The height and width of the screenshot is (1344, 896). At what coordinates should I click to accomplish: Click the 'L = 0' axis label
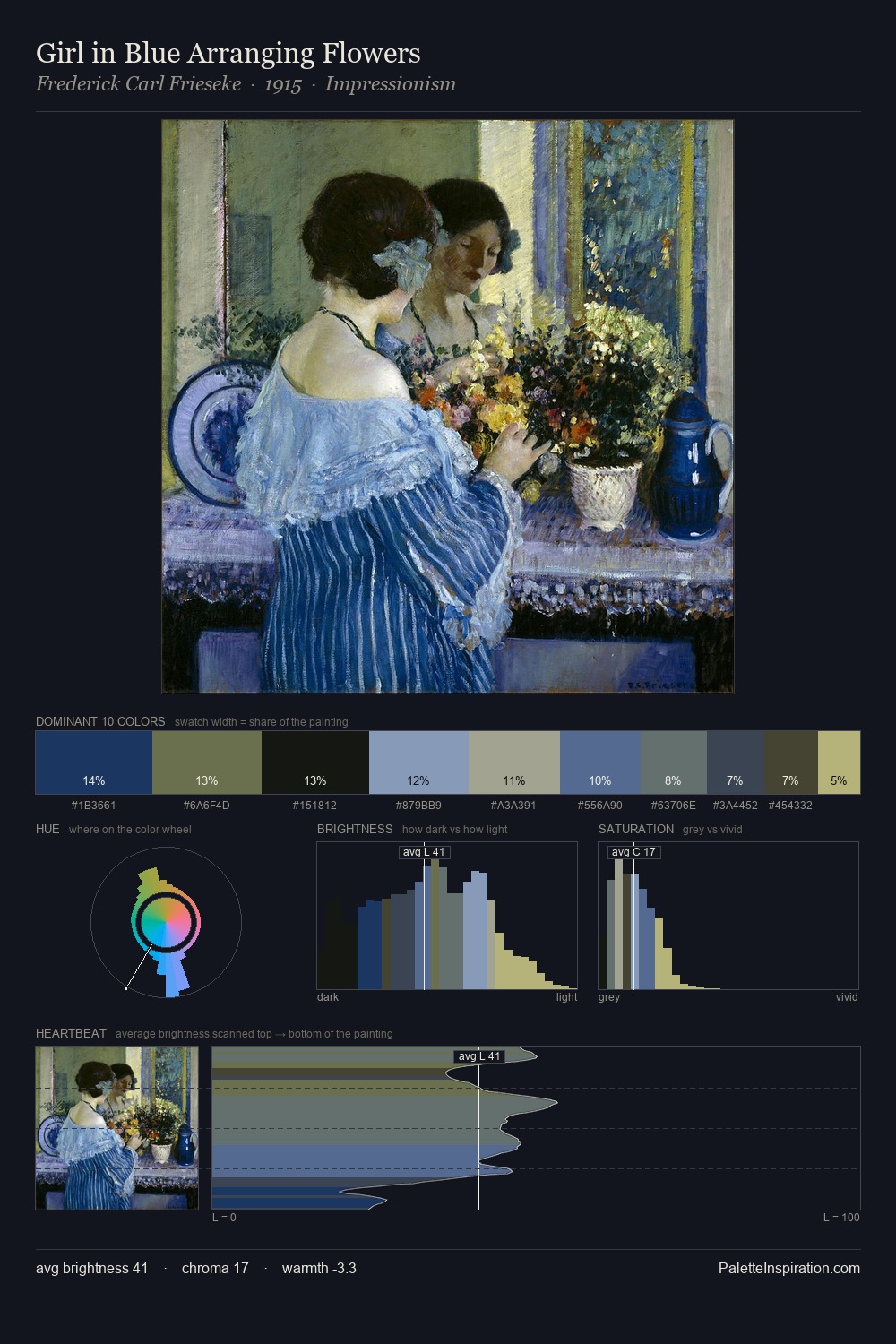pyautogui.click(x=224, y=1218)
